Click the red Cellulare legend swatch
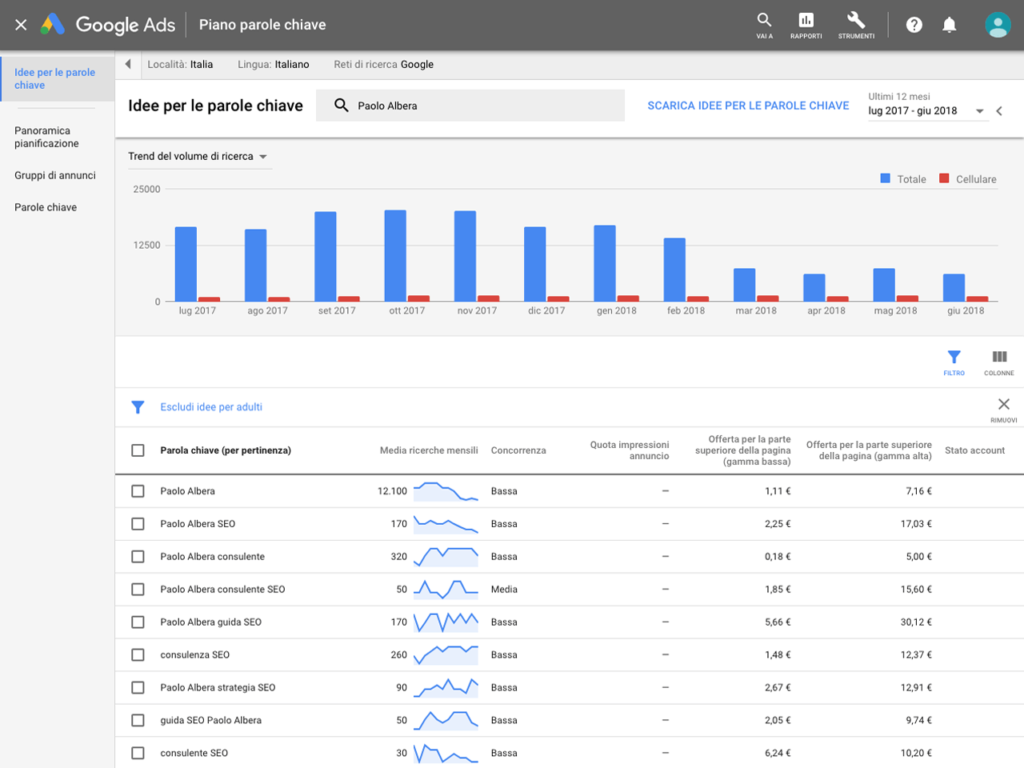 coord(944,178)
